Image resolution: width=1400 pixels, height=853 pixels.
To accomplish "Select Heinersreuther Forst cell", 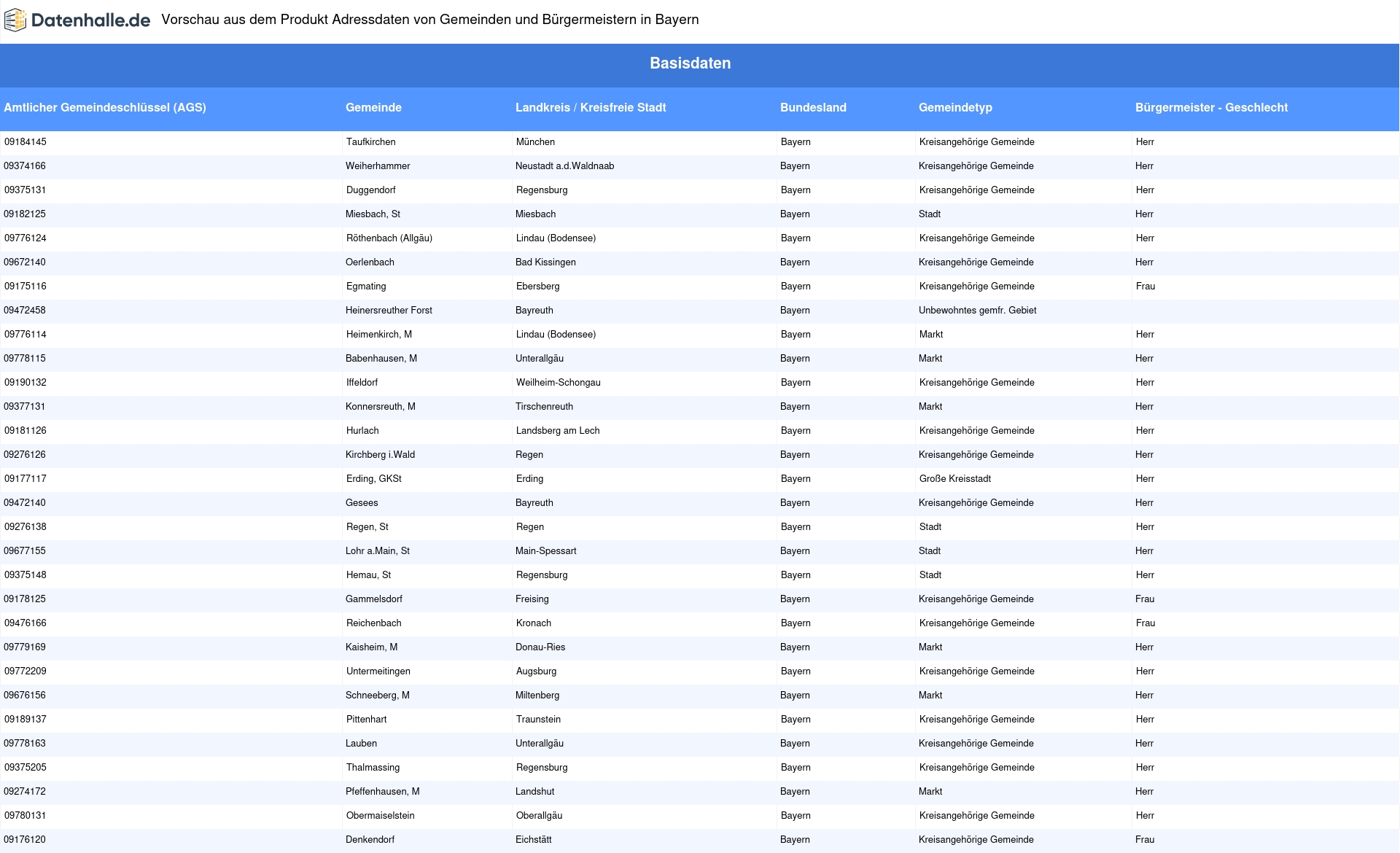I will [389, 310].
